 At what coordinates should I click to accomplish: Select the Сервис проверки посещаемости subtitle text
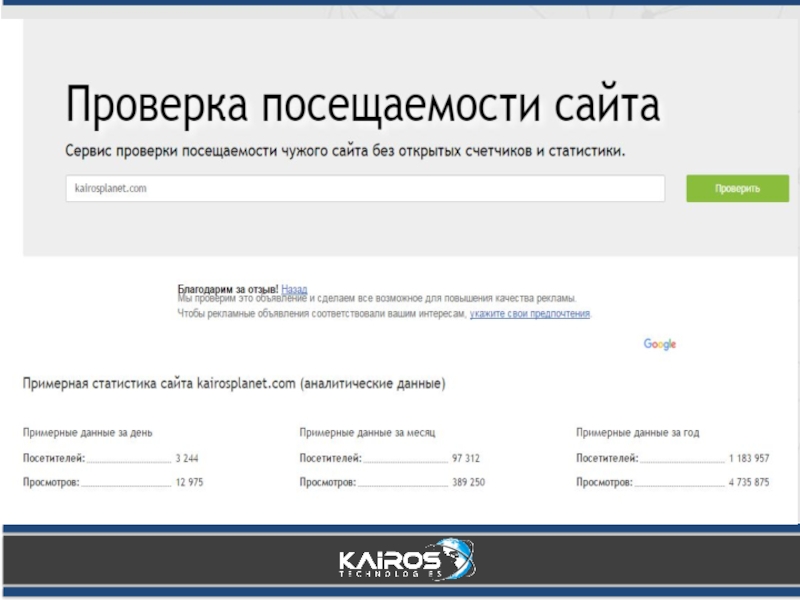pyautogui.click(x=345, y=151)
